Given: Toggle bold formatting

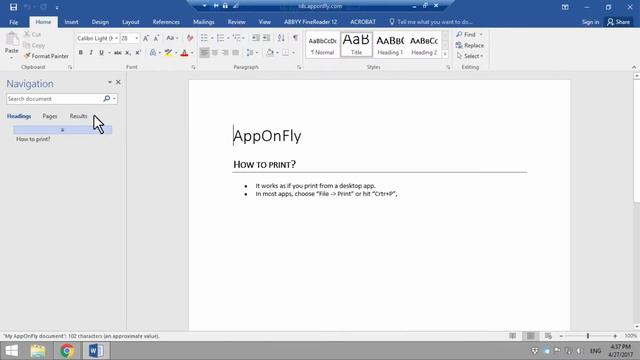Looking at the screenshot, I should [80, 53].
